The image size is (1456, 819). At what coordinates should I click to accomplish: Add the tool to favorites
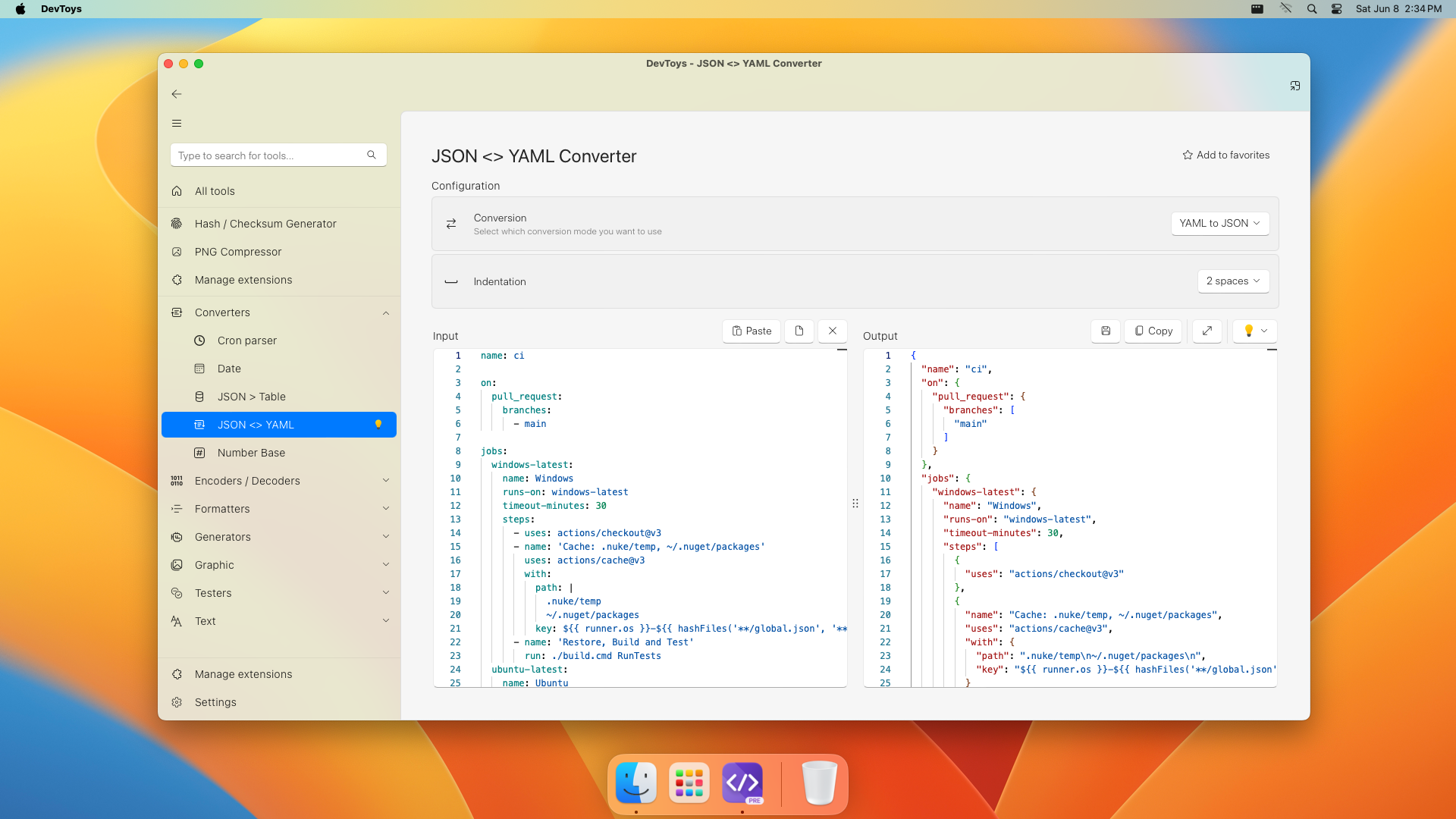click(x=1226, y=155)
